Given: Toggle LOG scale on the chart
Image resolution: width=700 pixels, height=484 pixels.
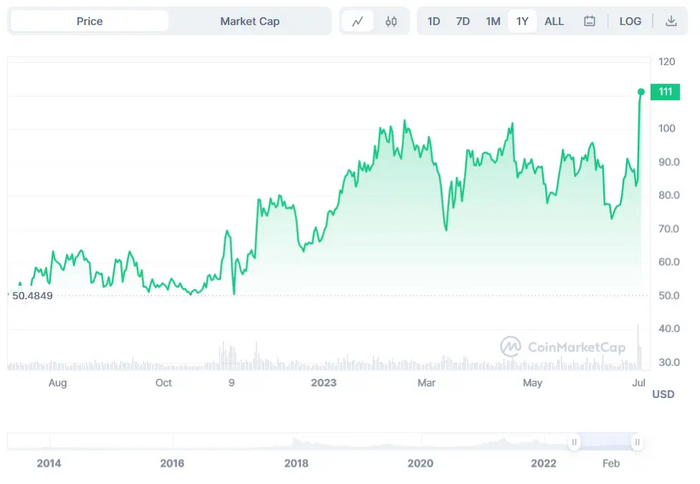Looking at the screenshot, I should [x=630, y=21].
